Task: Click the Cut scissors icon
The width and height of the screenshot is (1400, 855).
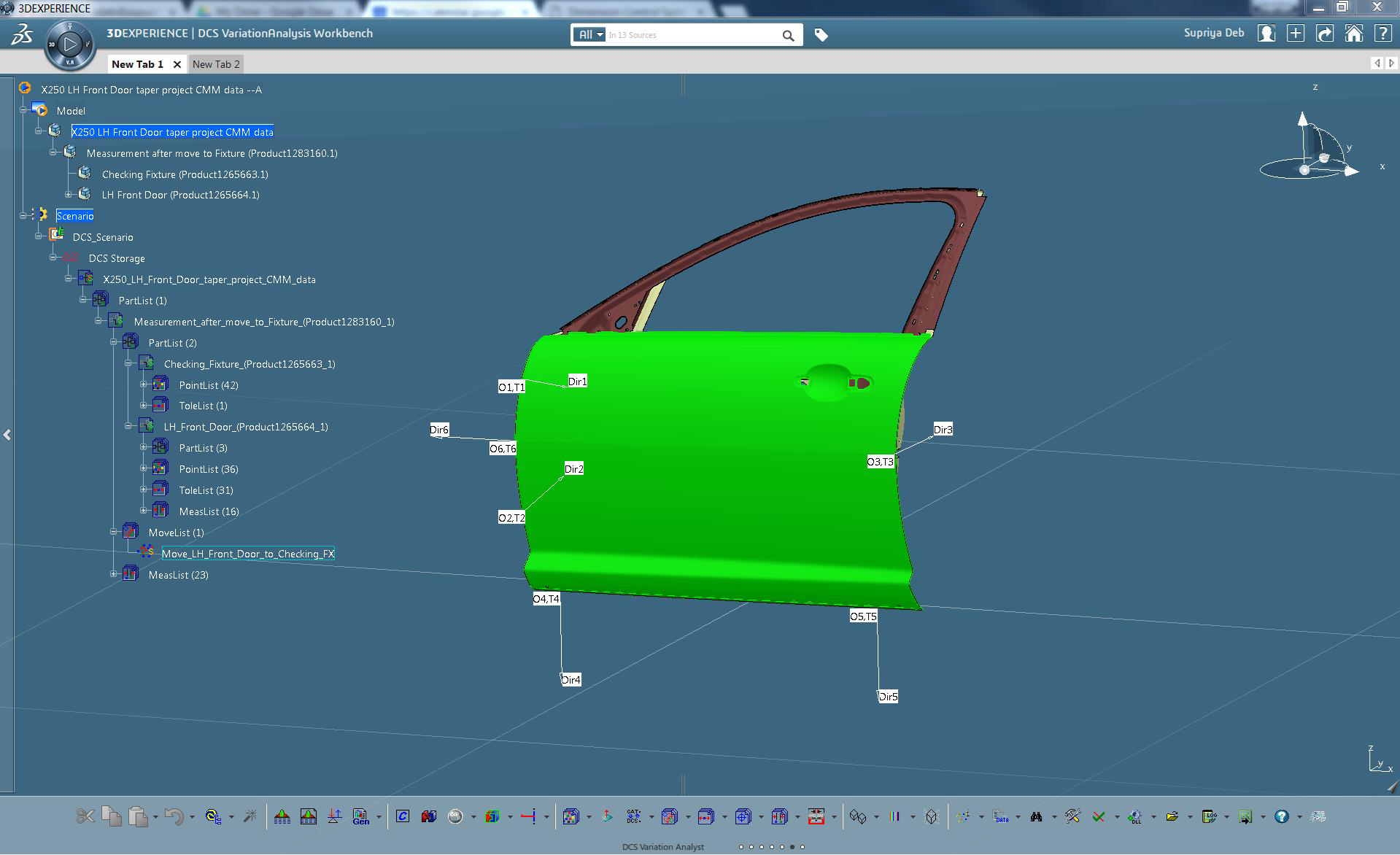Action: tap(85, 816)
